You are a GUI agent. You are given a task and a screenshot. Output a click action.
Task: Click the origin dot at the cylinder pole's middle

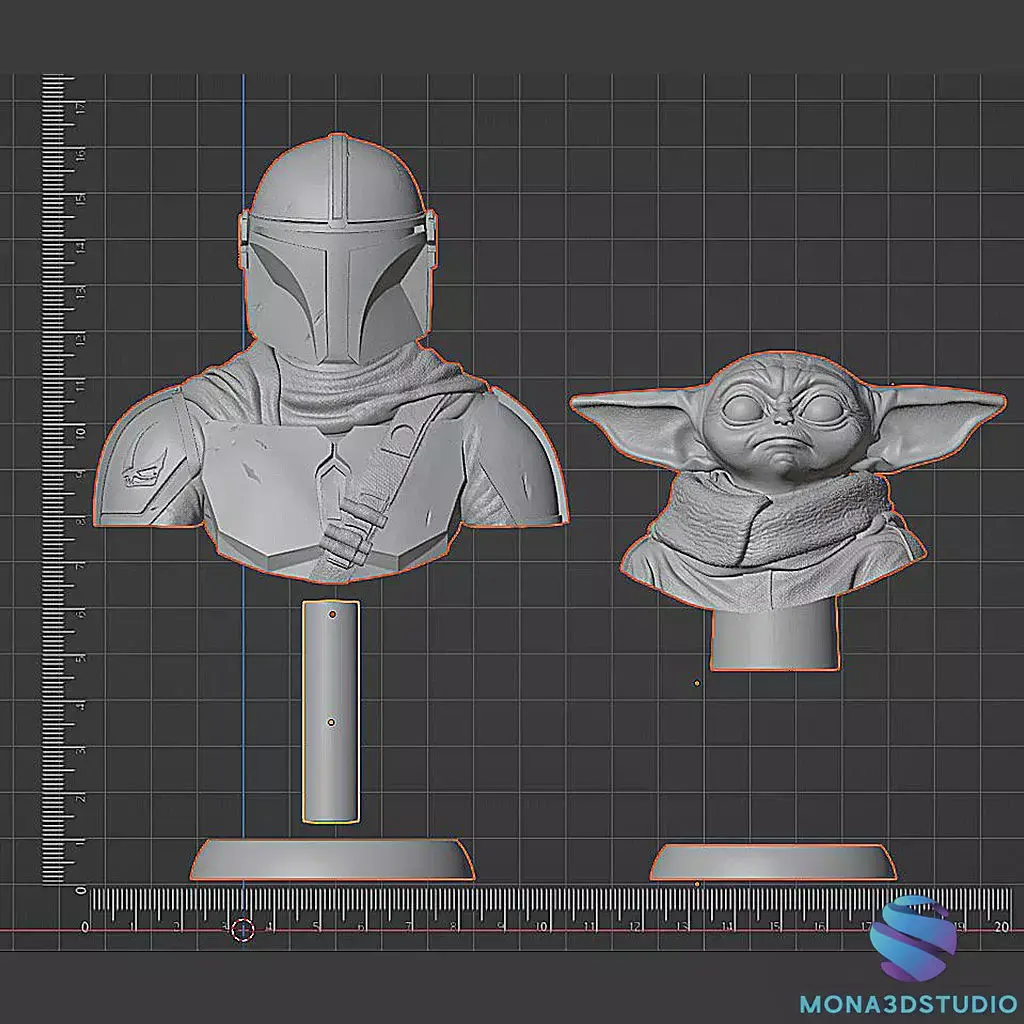point(331,722)
